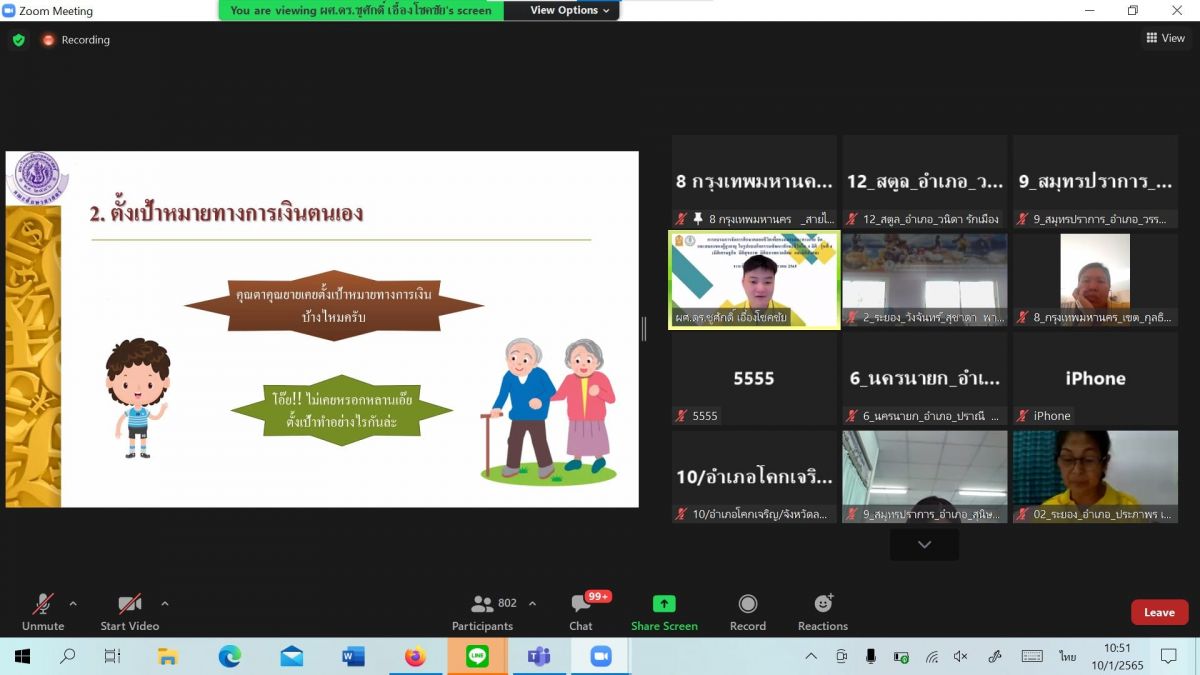Expand the caret next to Participants
The width and height of the screenshot is (1200, 675).
click(x=532, y=603)
